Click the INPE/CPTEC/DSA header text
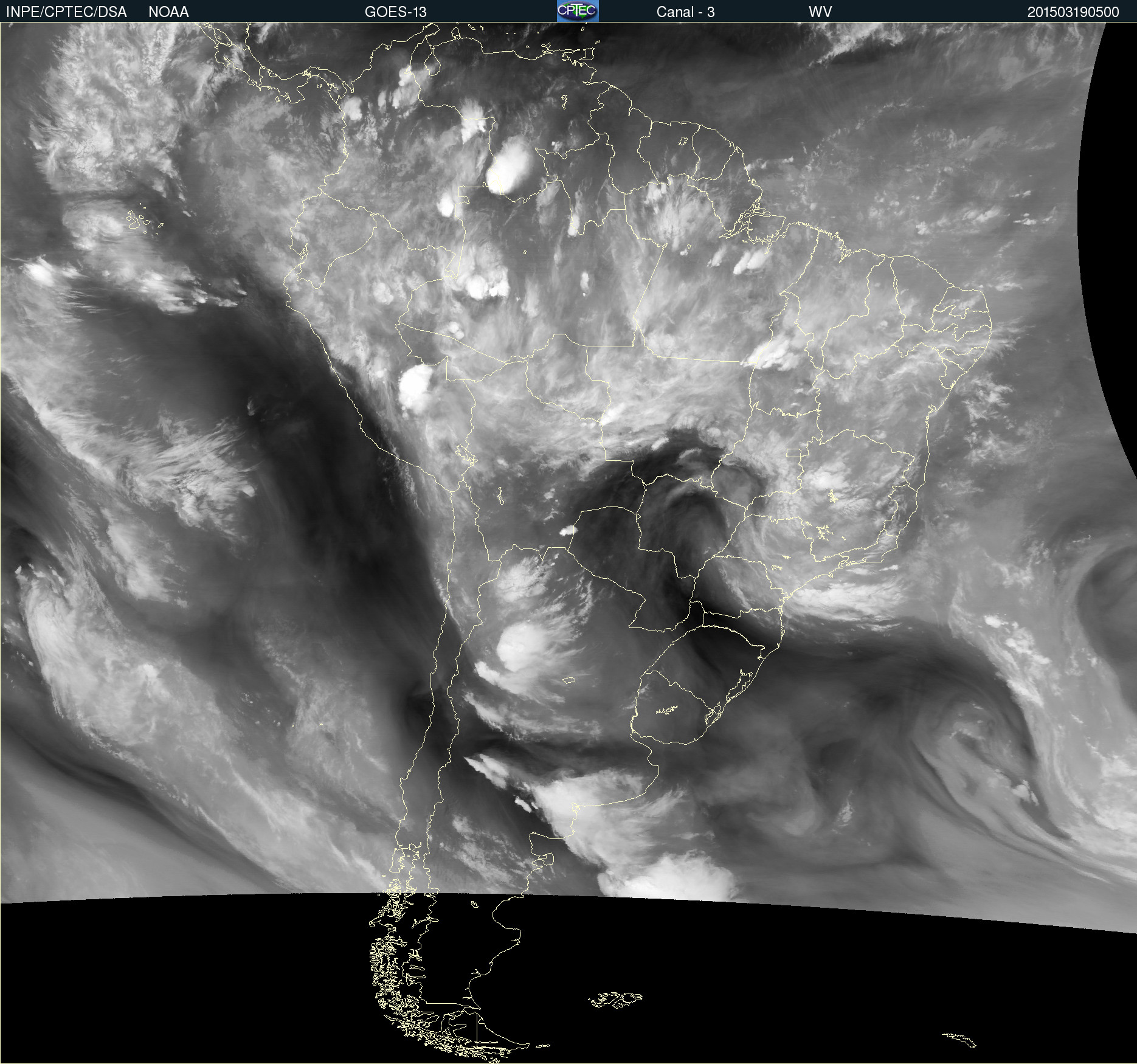1137x1064 pixels. click(66, 12)
